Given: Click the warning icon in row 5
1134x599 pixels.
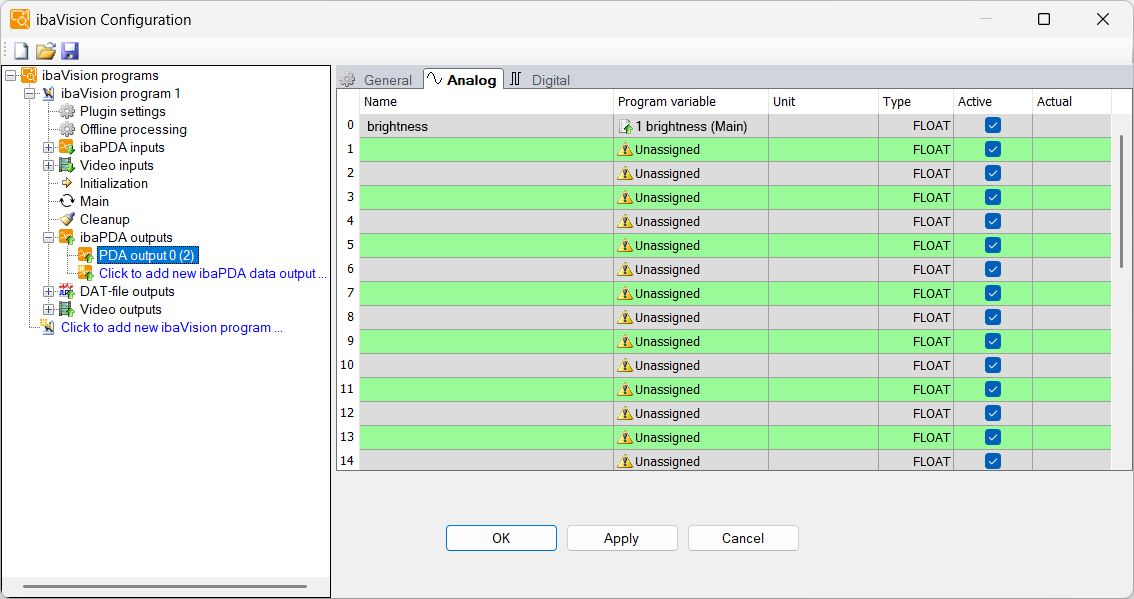Looking at the screenshot, I should (625, 246).
